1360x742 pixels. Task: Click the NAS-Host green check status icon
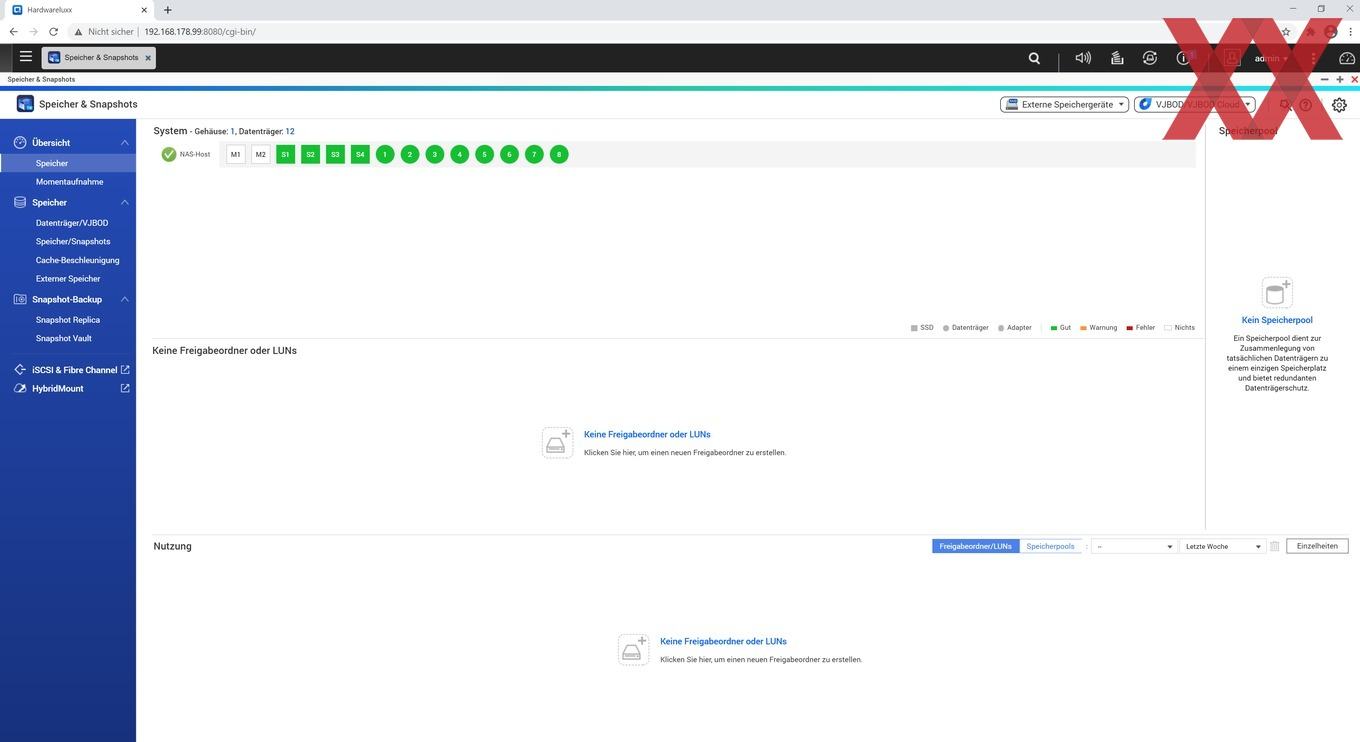click(x=169, y=154)
